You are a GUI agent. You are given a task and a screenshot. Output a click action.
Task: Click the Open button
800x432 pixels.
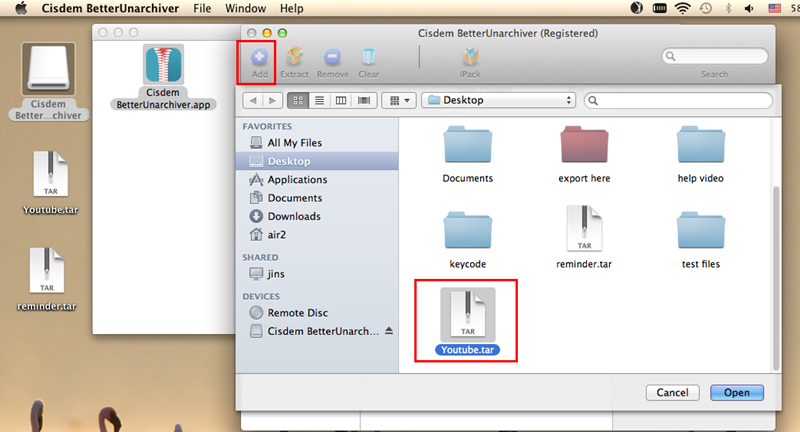point(737,392)
